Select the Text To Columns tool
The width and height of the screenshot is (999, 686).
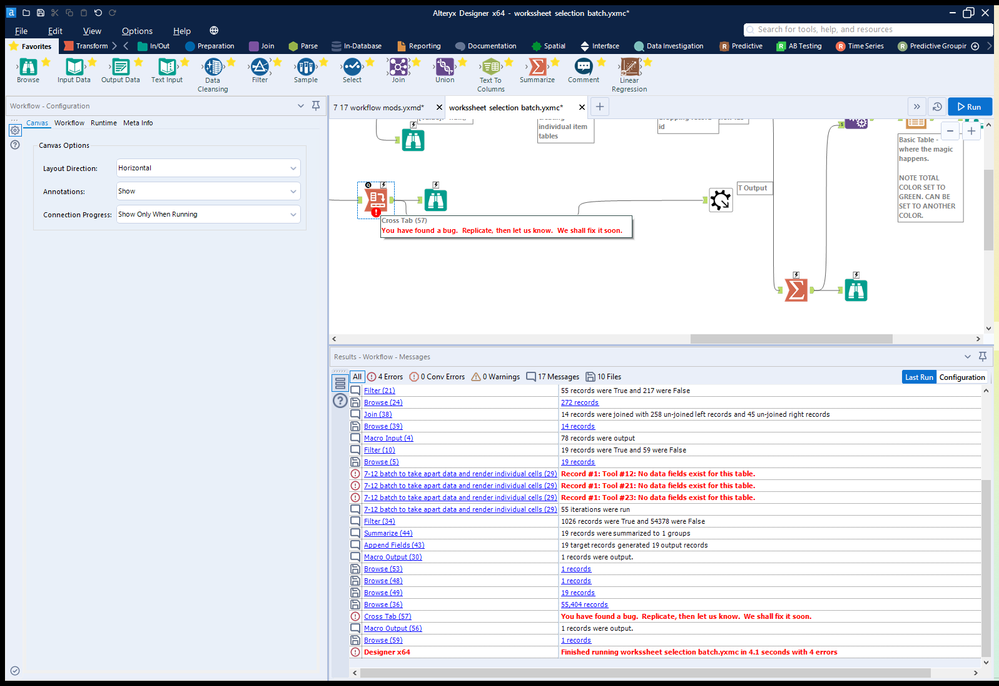click(490, 67)
